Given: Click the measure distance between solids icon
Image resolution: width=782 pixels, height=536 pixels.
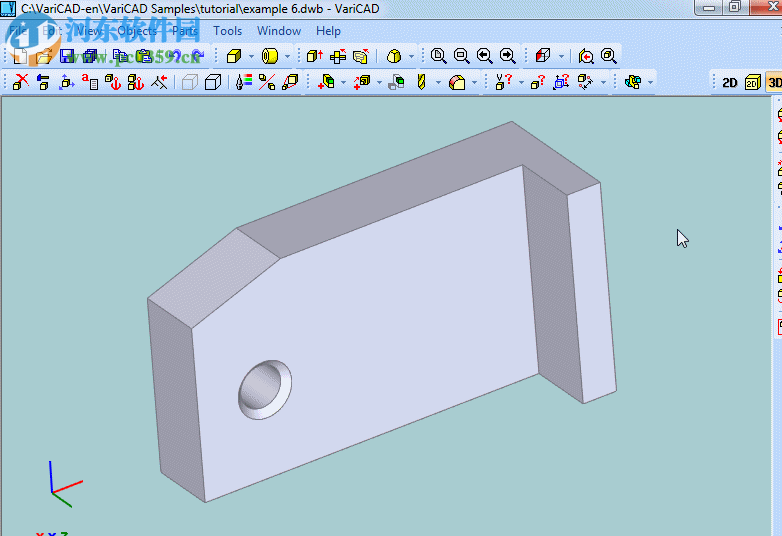Looking at the screenshot, I should click(x=585, y=82).
